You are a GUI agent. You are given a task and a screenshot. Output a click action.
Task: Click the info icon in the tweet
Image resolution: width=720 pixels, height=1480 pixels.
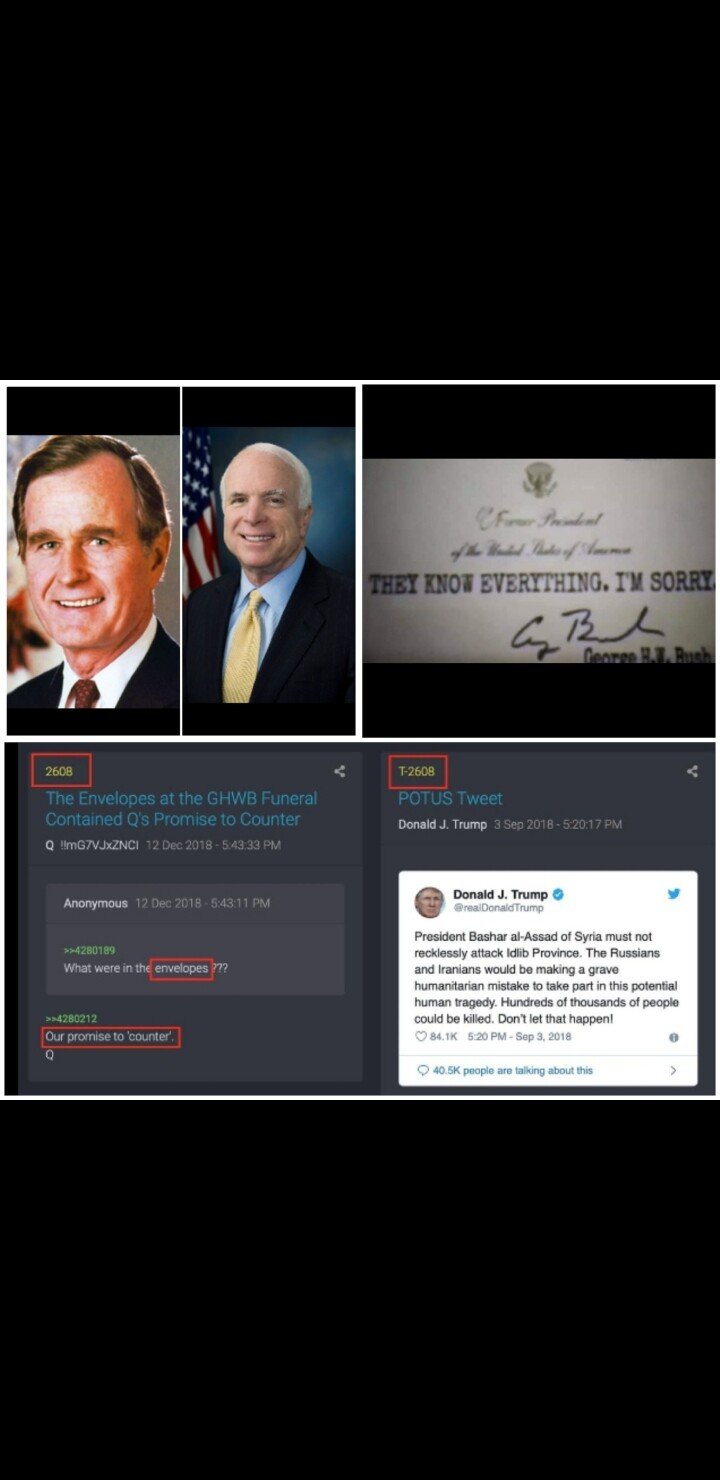click(x=674, y=1038)
